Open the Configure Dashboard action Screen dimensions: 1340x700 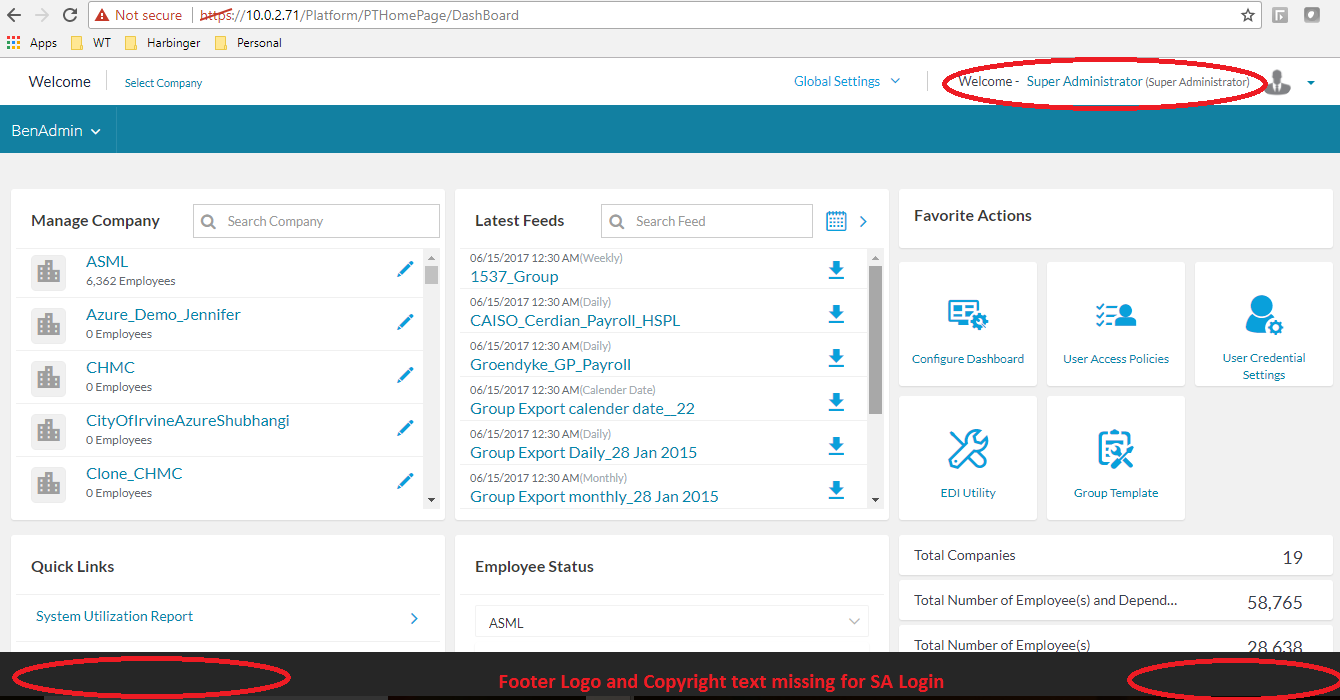click(x=967, y=323)
